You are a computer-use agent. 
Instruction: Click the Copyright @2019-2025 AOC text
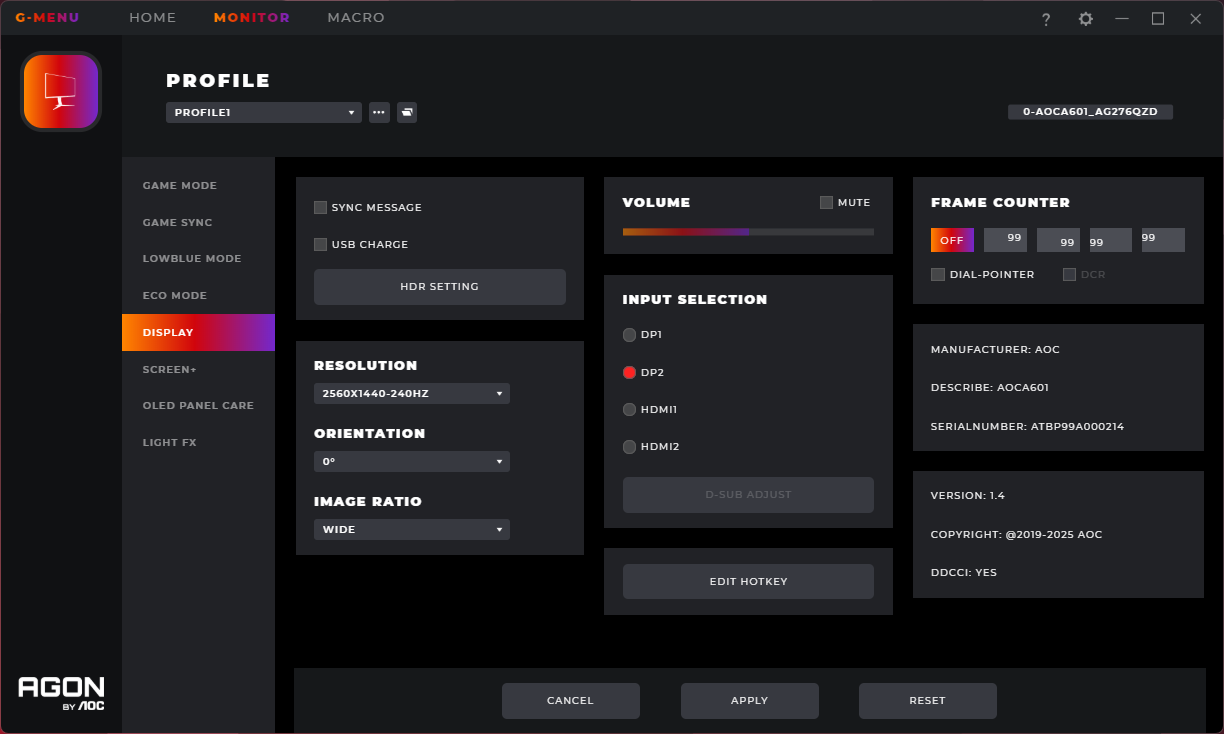pos(1017,535)
